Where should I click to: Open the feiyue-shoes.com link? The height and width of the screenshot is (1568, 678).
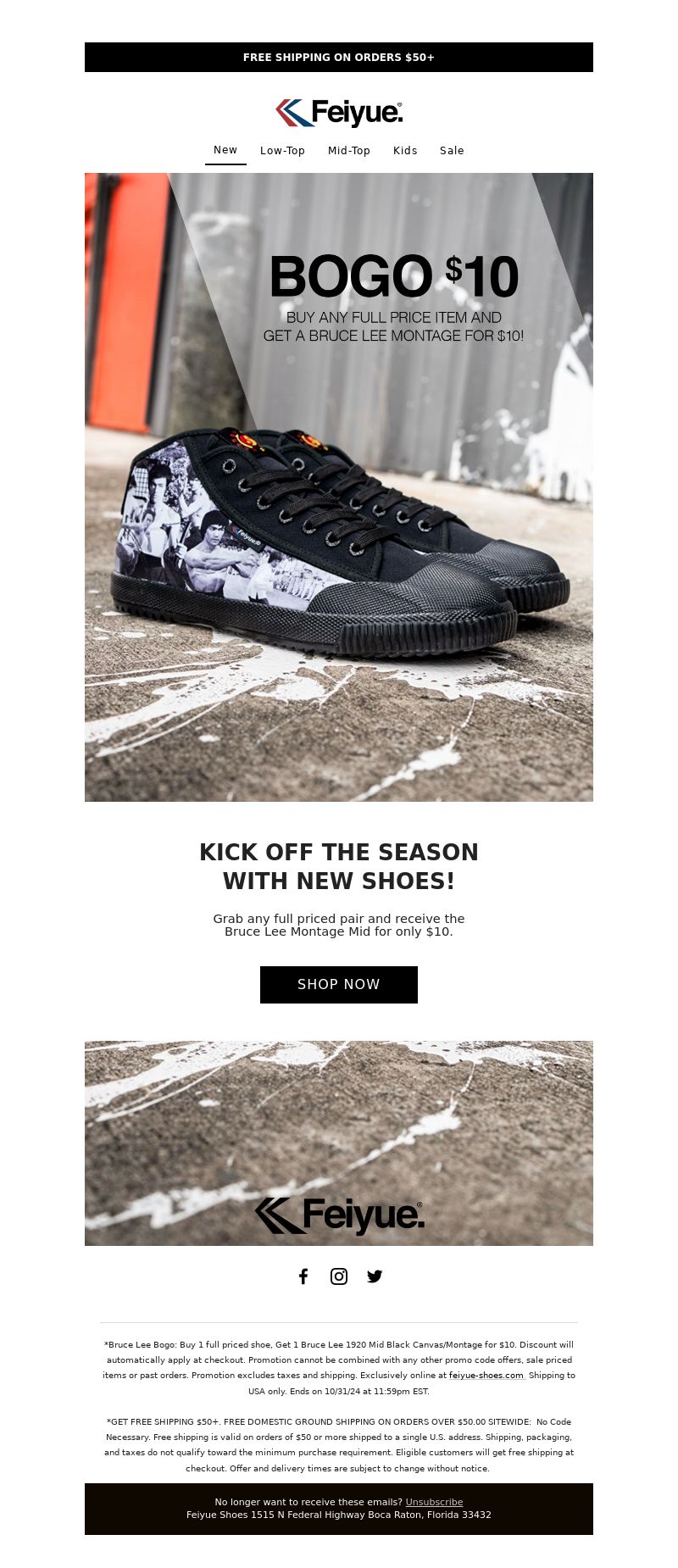coord(486,1376)
